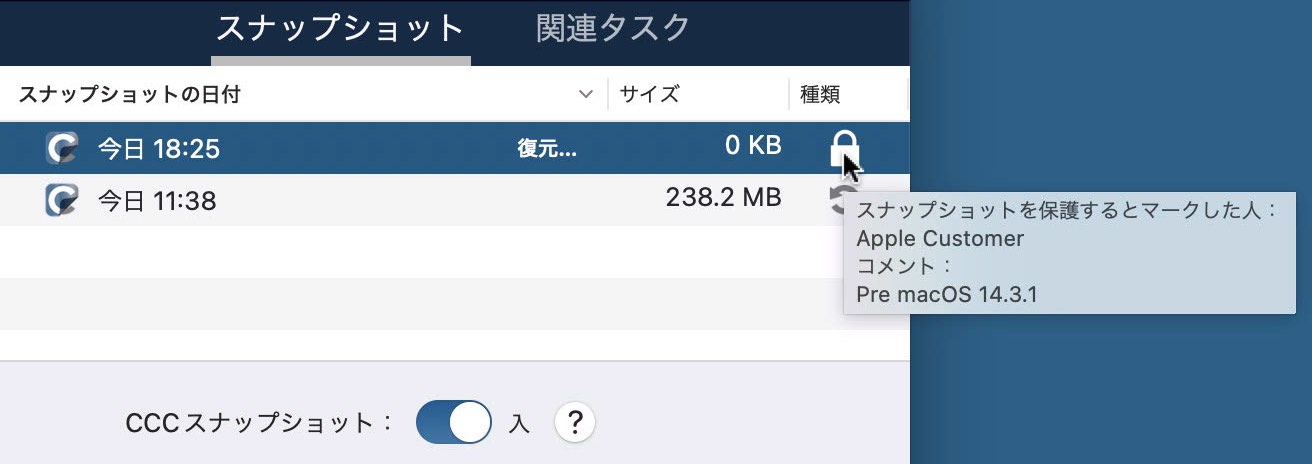Open help with the question mark button

click(x=574, y=423)
